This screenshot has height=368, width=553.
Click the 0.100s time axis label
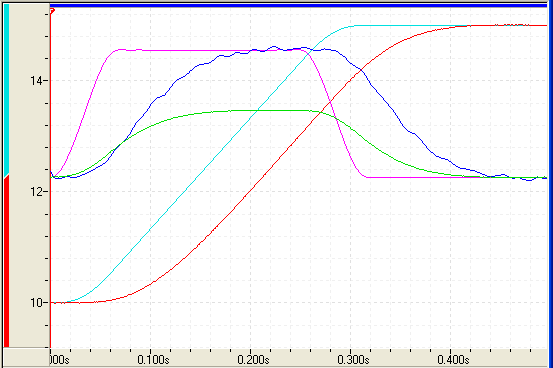click(x=153, y=360)
